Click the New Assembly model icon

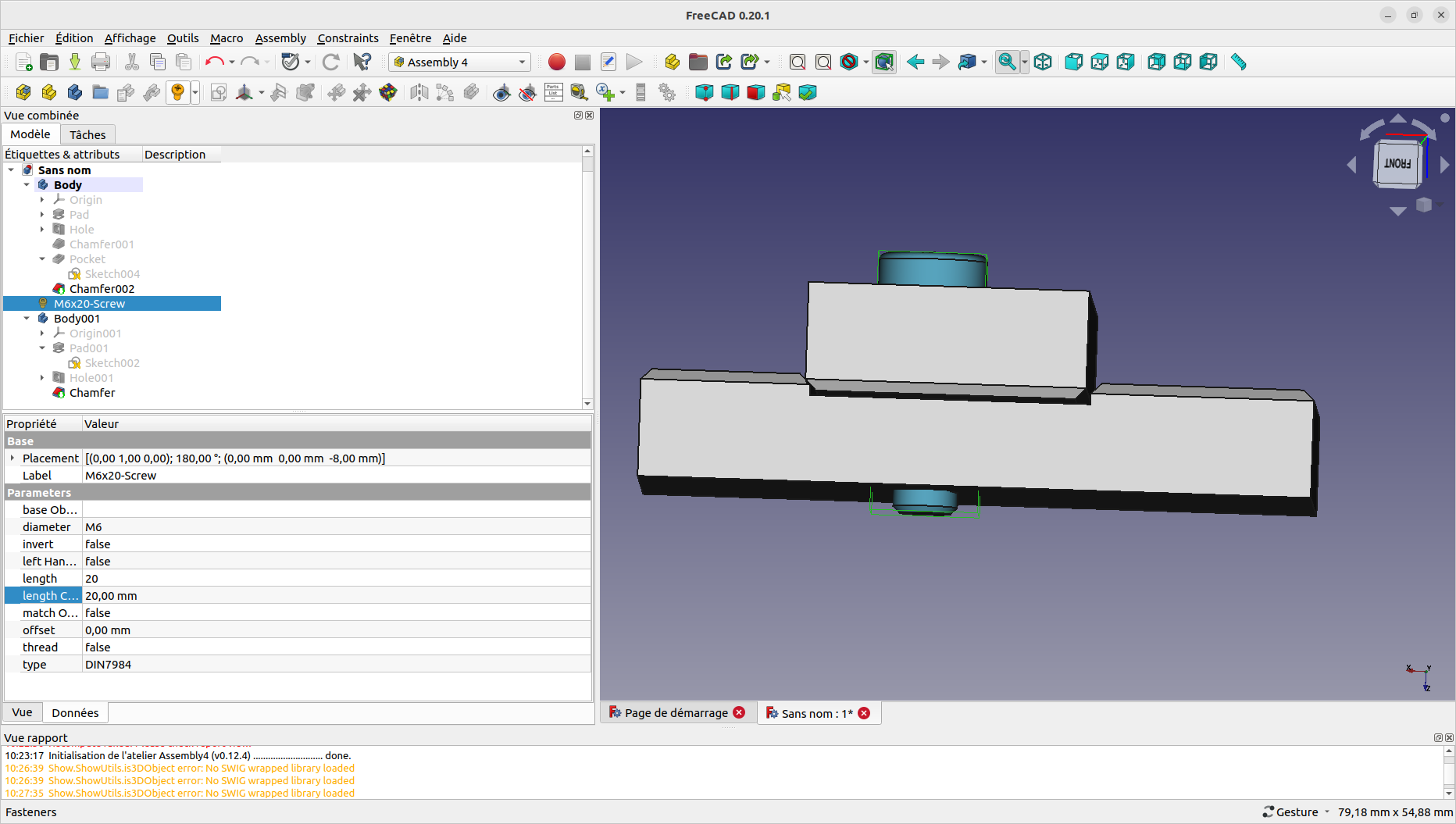point(23,92)
